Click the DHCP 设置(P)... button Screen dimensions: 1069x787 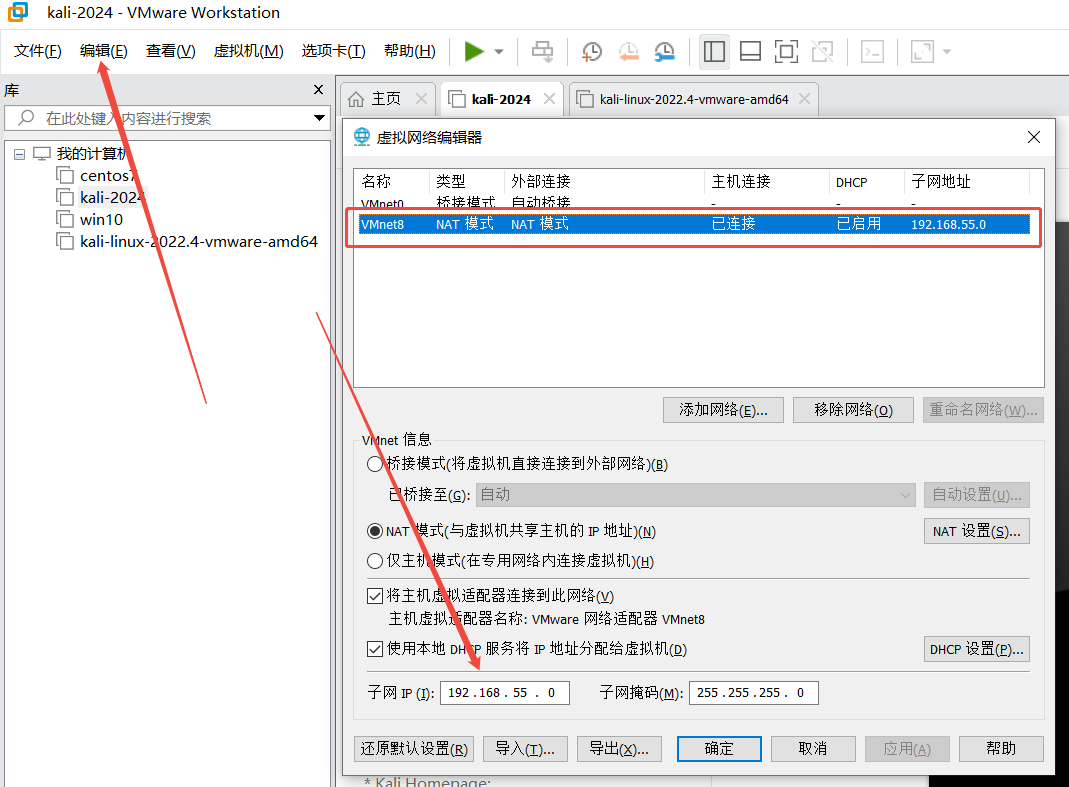tap(976, 649)
